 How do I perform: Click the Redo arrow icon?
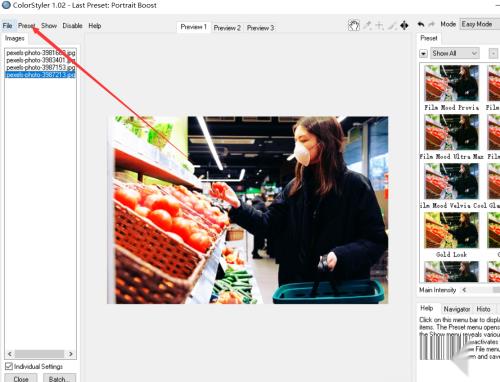432,24
